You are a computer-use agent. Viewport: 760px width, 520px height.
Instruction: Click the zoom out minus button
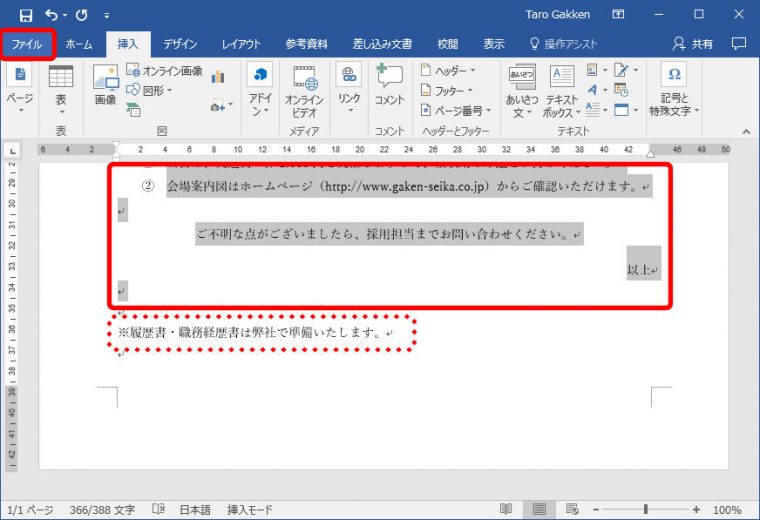pos(596,510)
